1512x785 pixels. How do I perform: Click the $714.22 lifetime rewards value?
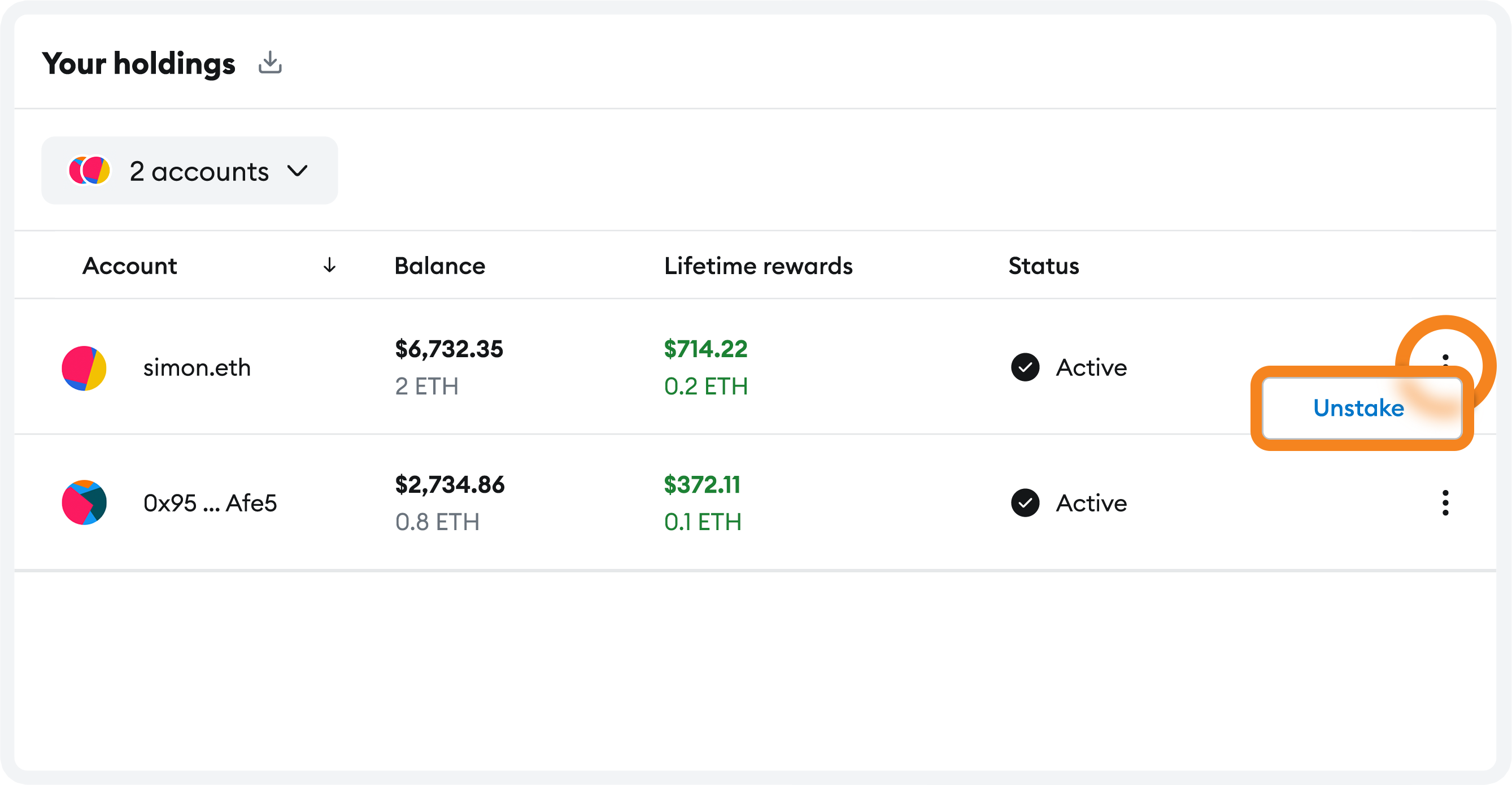pos(705,349)
